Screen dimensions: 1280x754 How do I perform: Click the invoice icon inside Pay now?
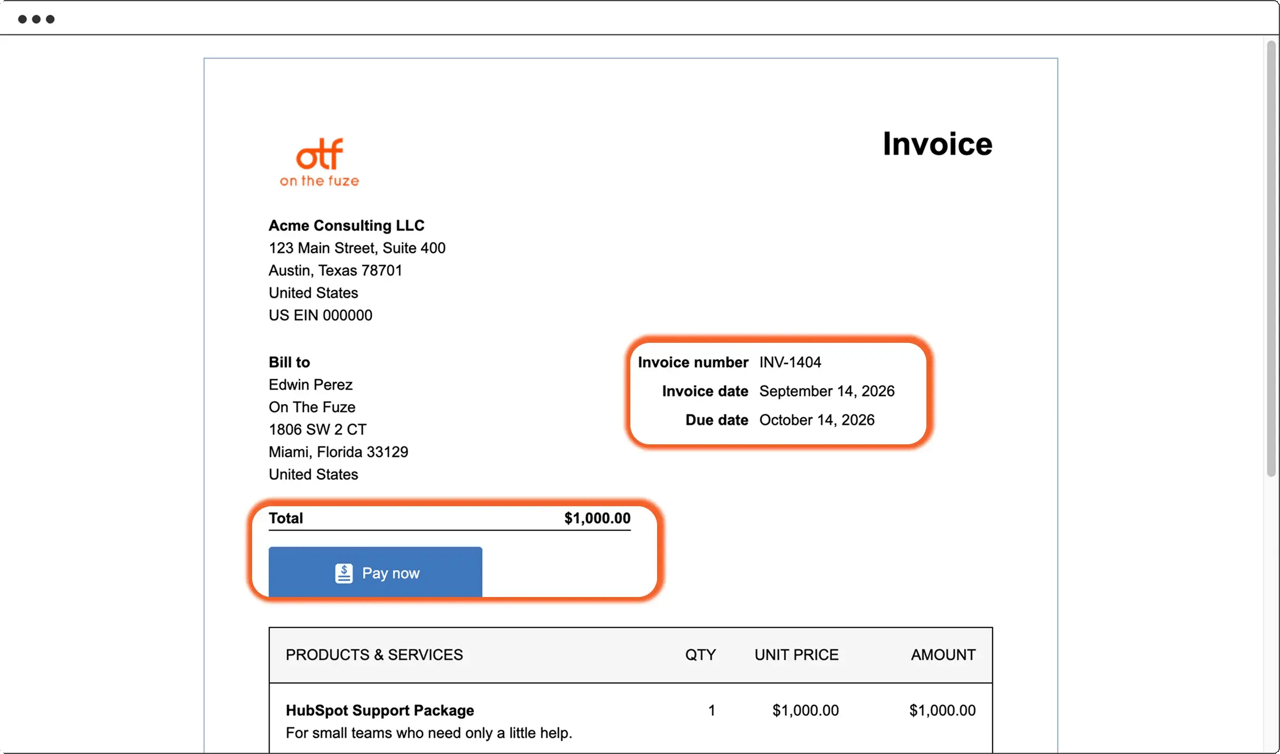pos(344,573)
